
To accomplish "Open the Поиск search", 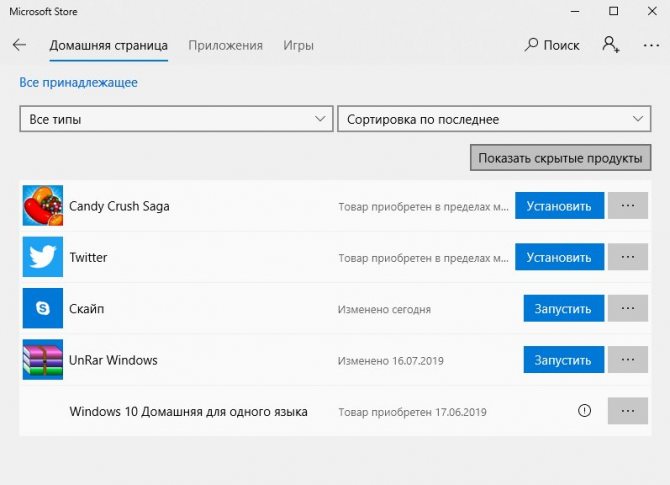I will pyautogui.click(x=552, y=45).
